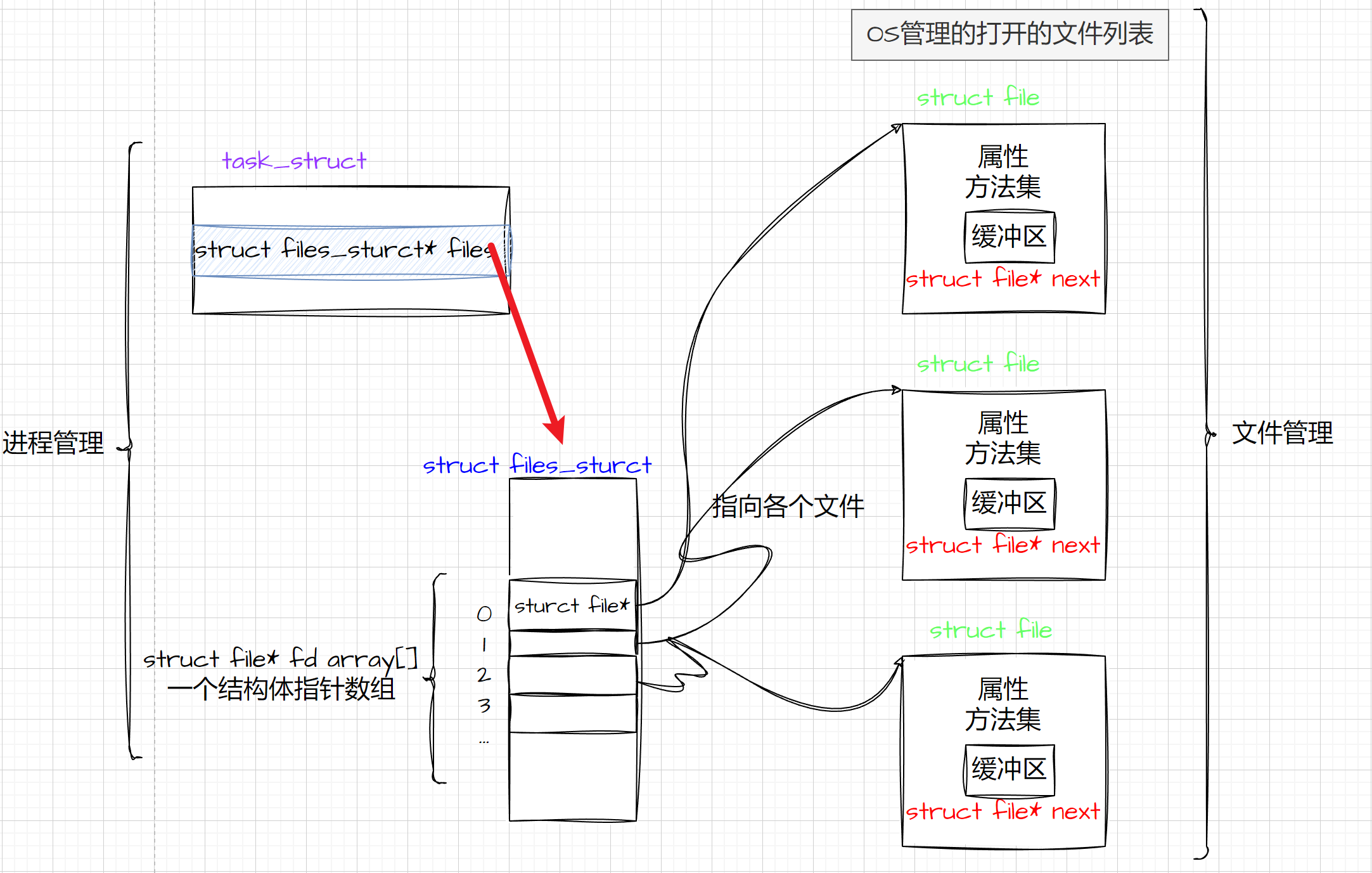Viewport: 1372px width, 873px height.
Task: Select the blue struct files_sturct label
Action: pos(537,465)
